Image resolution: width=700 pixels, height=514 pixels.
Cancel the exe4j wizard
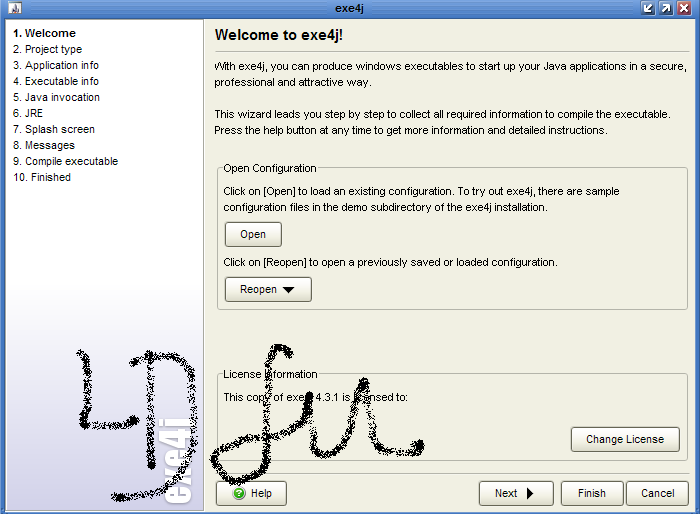658,493
